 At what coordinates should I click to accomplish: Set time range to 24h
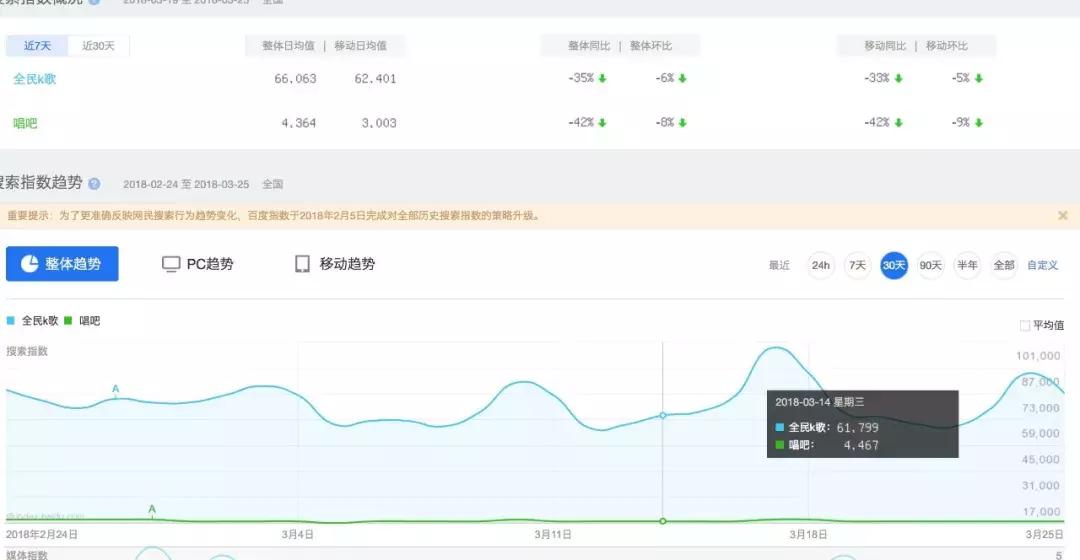[x=820, y=265]
